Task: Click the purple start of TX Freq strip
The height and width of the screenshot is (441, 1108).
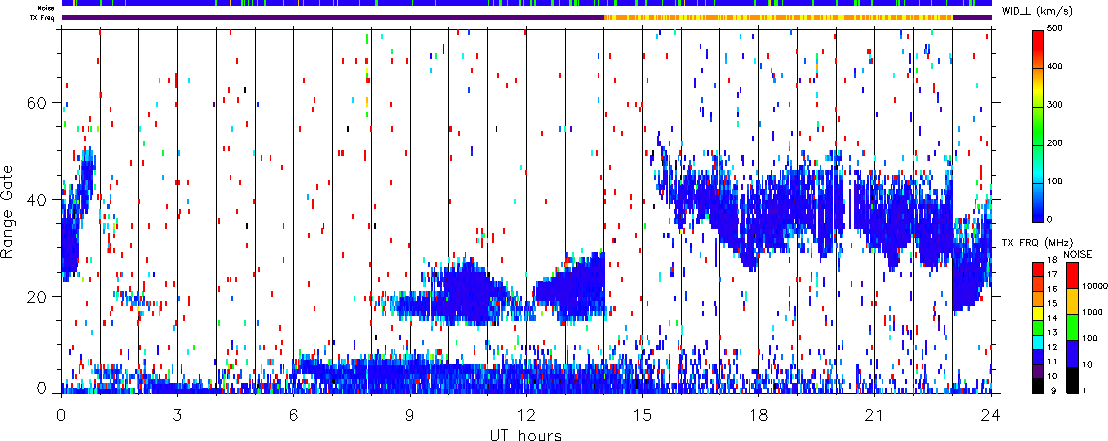Action: coord(332,17)
